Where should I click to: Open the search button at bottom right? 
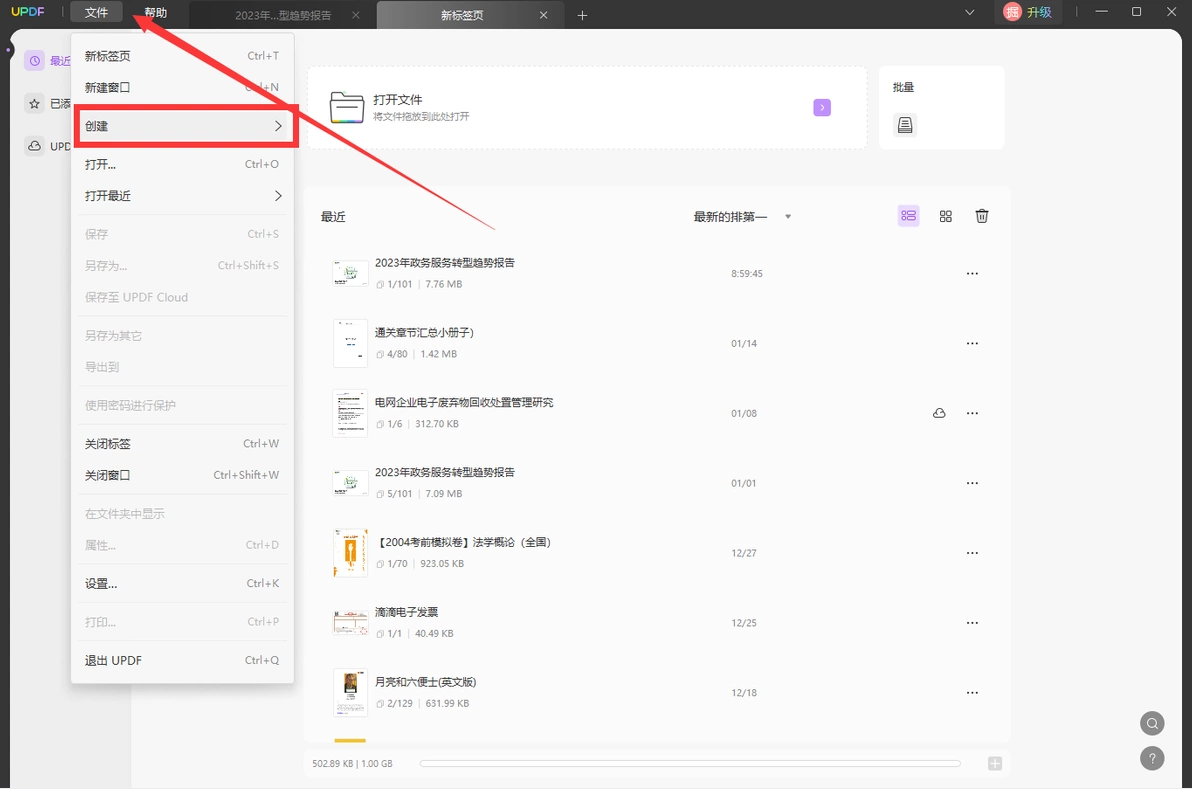(1152, 723)
